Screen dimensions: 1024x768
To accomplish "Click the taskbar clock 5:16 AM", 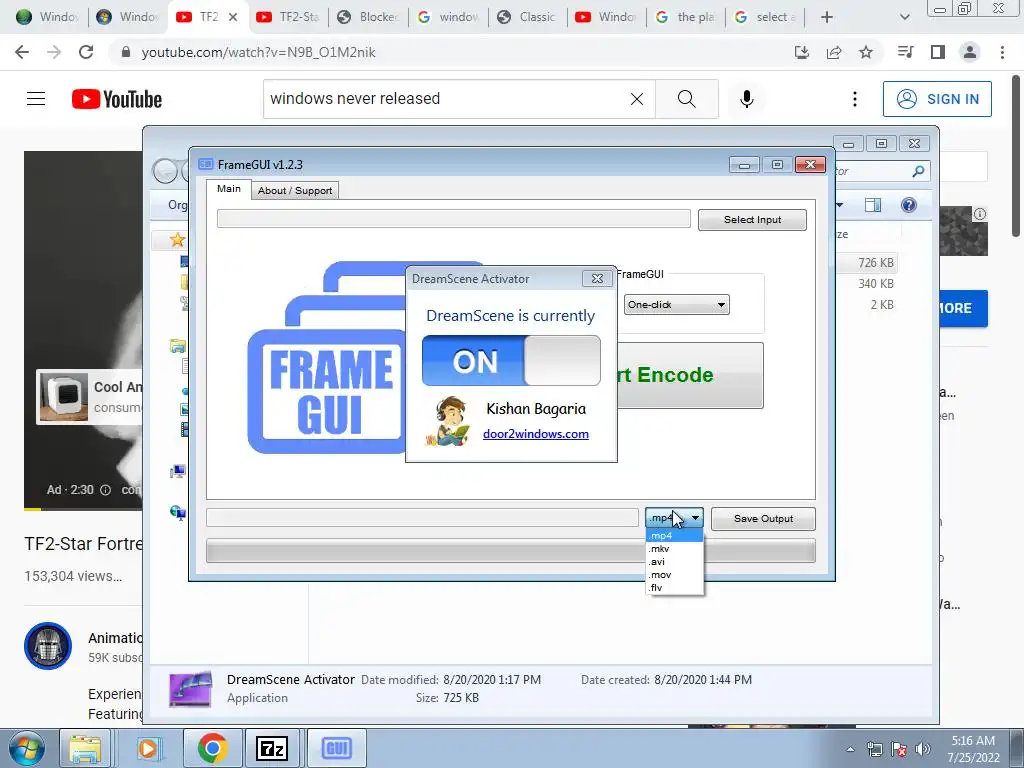I will (973, 749).
